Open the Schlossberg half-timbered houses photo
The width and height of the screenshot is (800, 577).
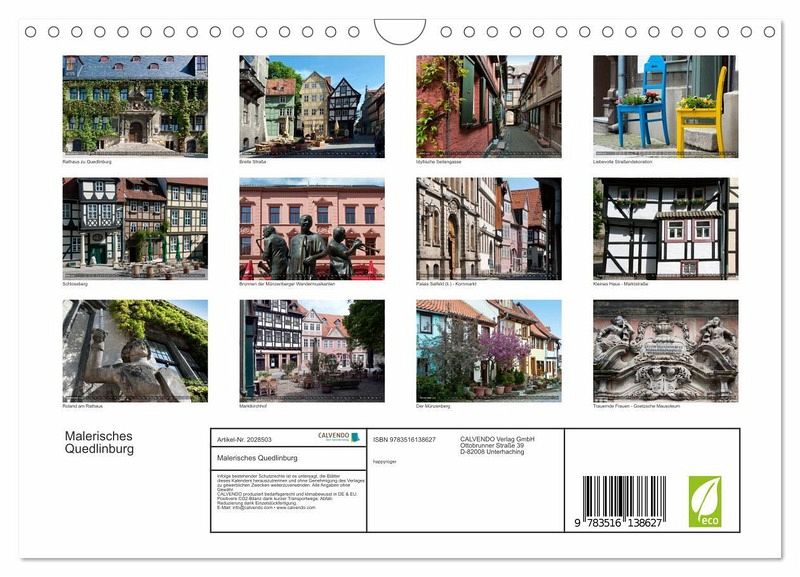135,229
